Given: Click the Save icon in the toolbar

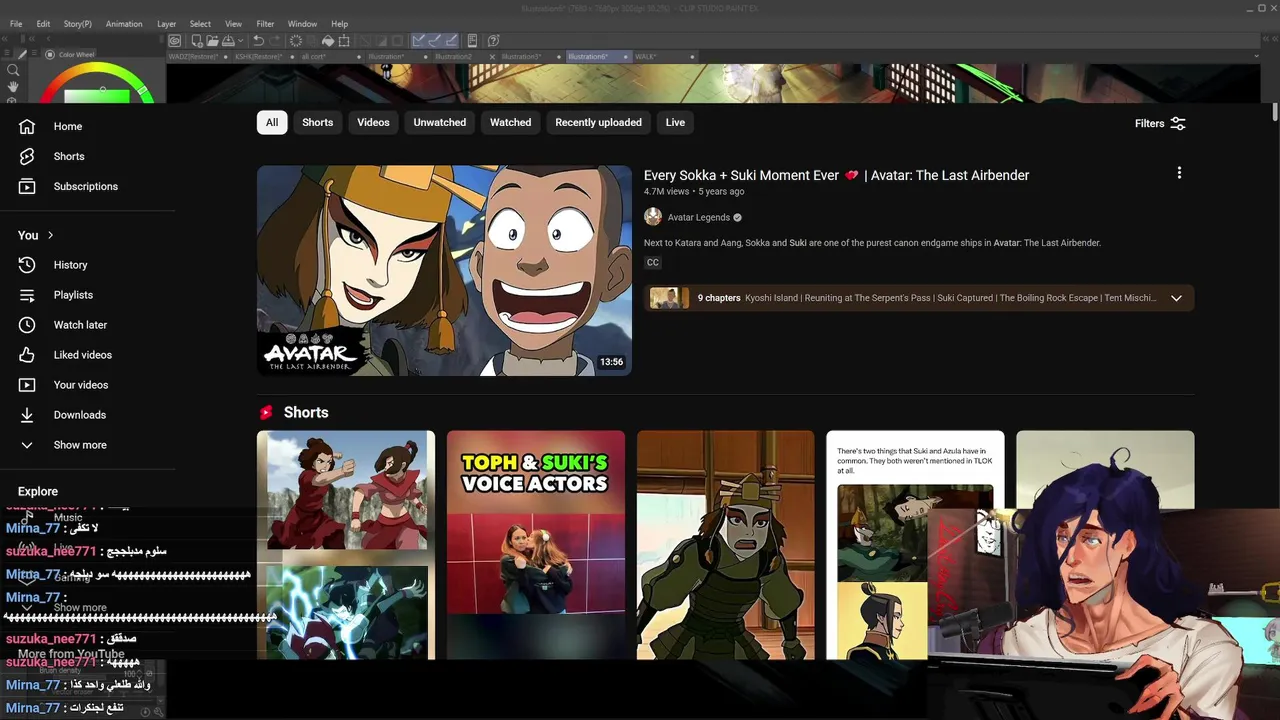Looking at the screenshot, I should [x=228, y=41].
